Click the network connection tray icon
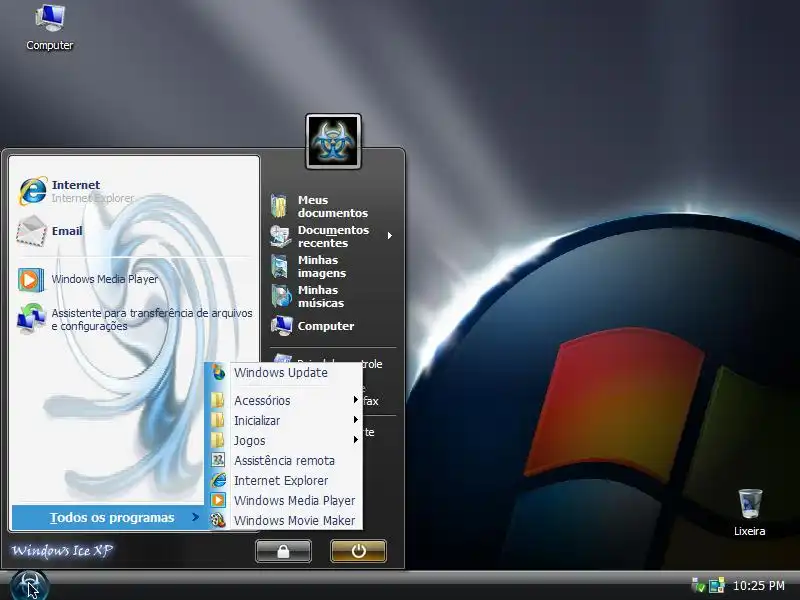800x600 pixels. coord(717,585)
